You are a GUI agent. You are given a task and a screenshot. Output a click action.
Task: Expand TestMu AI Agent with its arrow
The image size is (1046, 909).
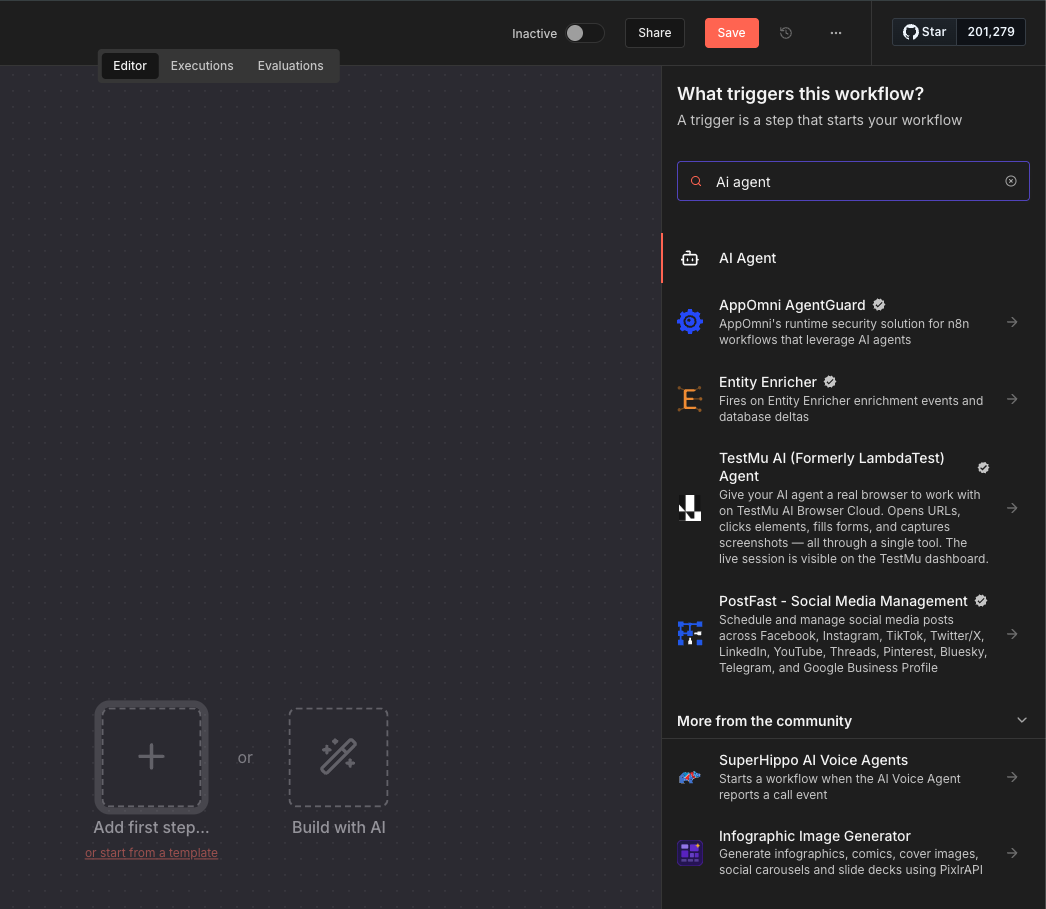[1012, 508]
